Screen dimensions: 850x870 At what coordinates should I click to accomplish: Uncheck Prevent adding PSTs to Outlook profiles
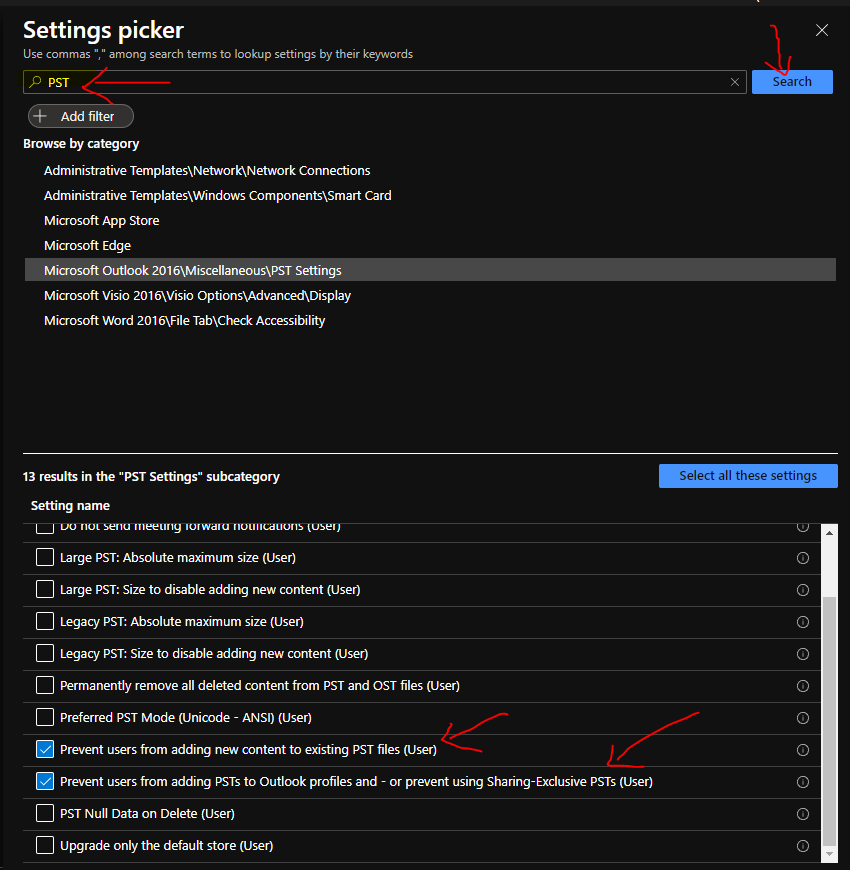[45, 781]
